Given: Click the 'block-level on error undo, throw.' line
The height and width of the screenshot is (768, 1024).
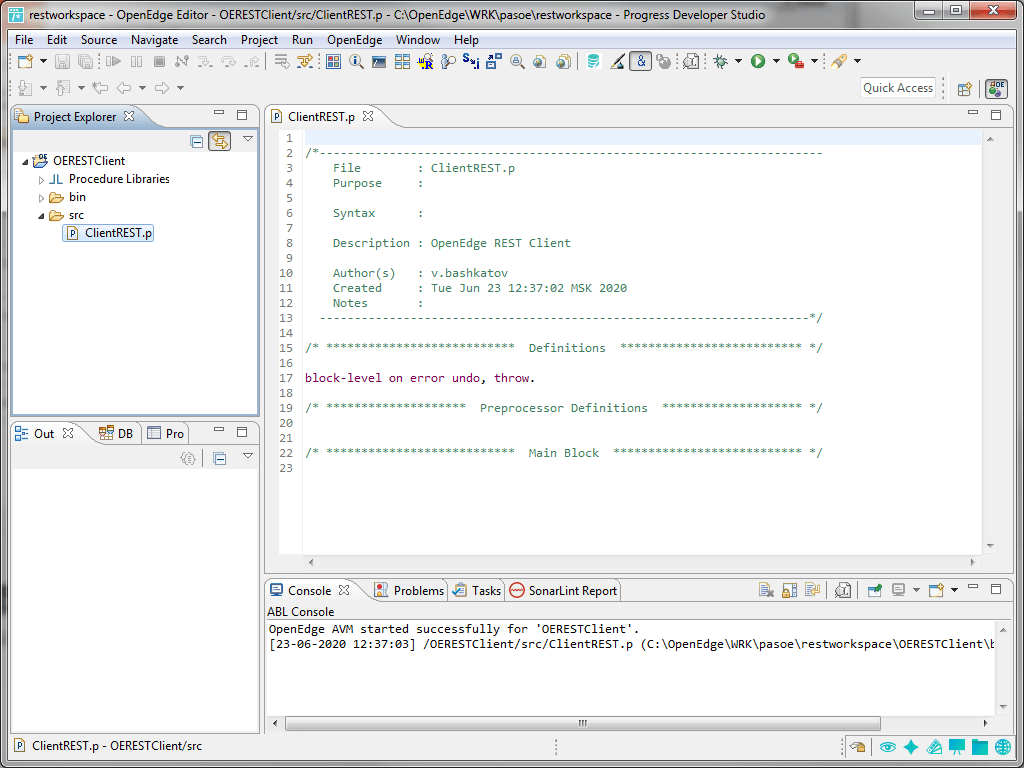Looking at the screenshot, I should (420, 378).
